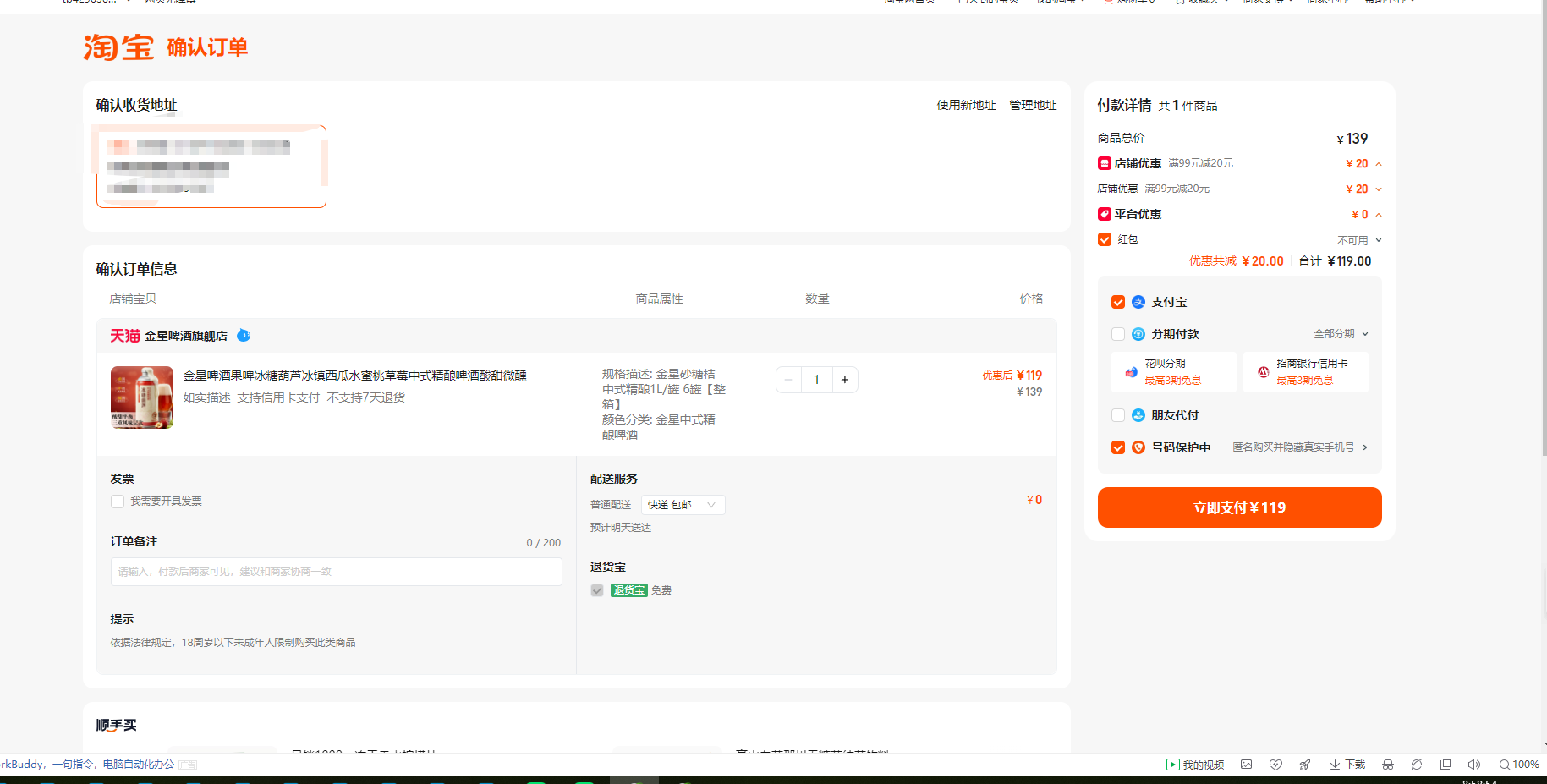Select the blurred delivery address card
Screen dimensions: 1547x784
click(x=211, y=167)
